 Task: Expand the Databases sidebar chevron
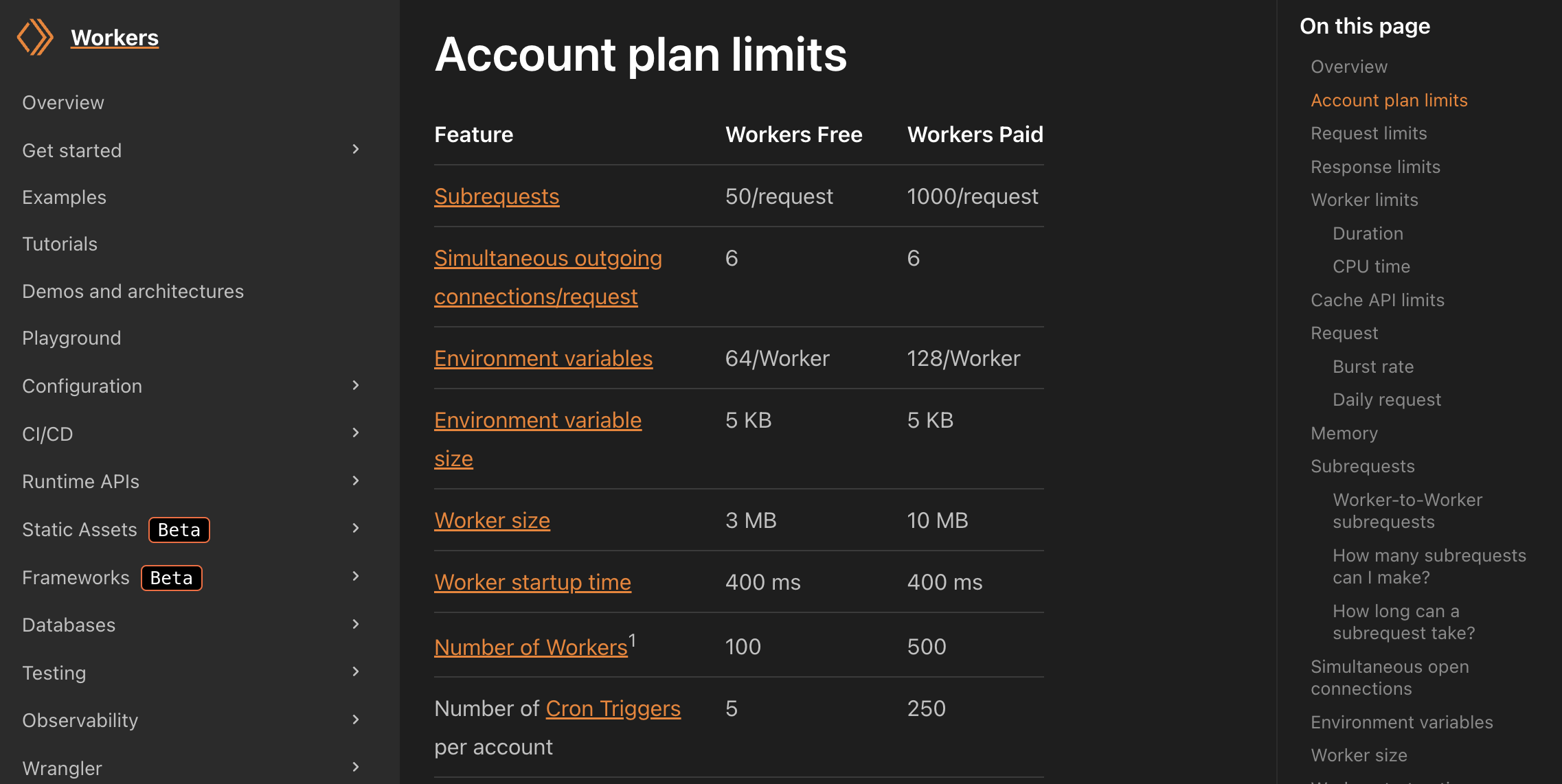tap(355, 625)
